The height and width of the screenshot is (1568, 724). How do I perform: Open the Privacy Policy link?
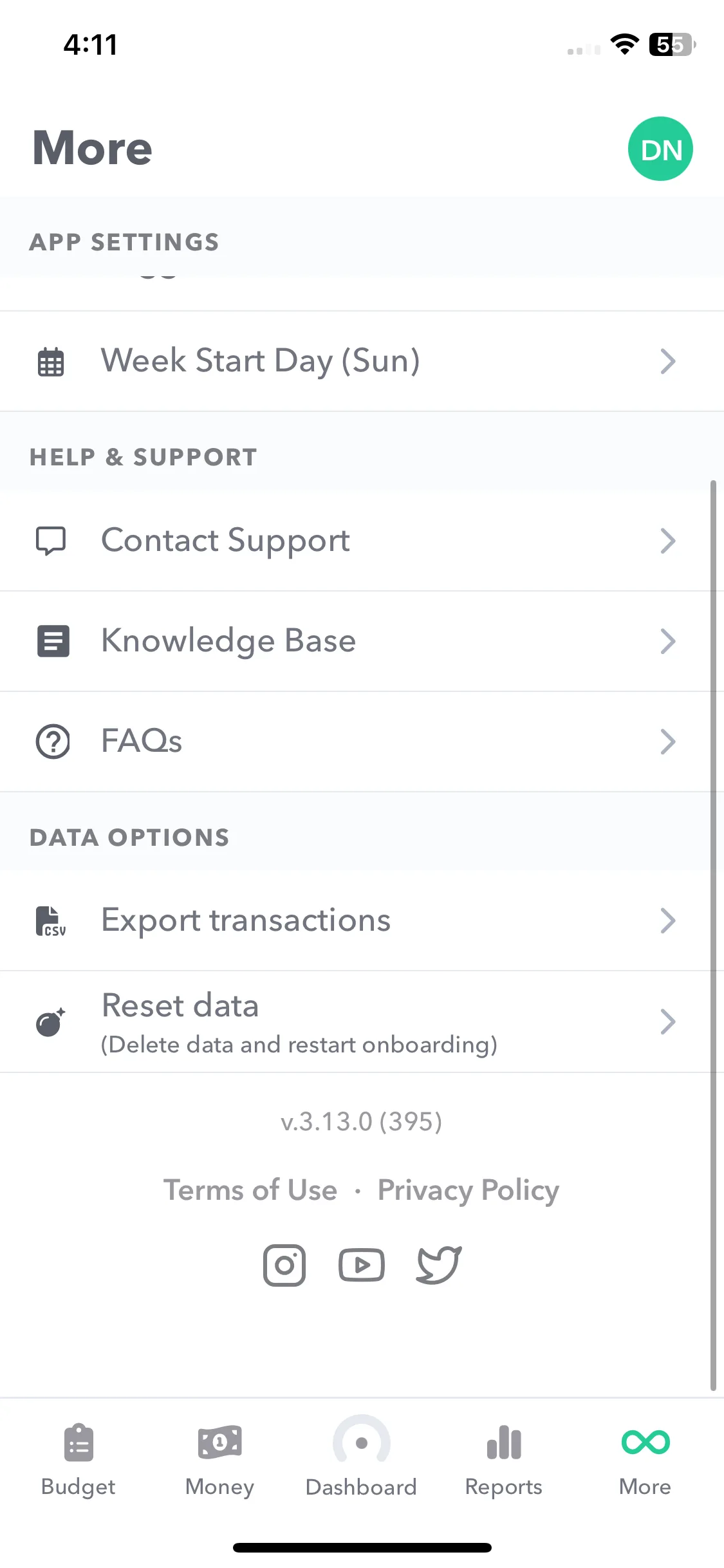(x=469, y=1190)
